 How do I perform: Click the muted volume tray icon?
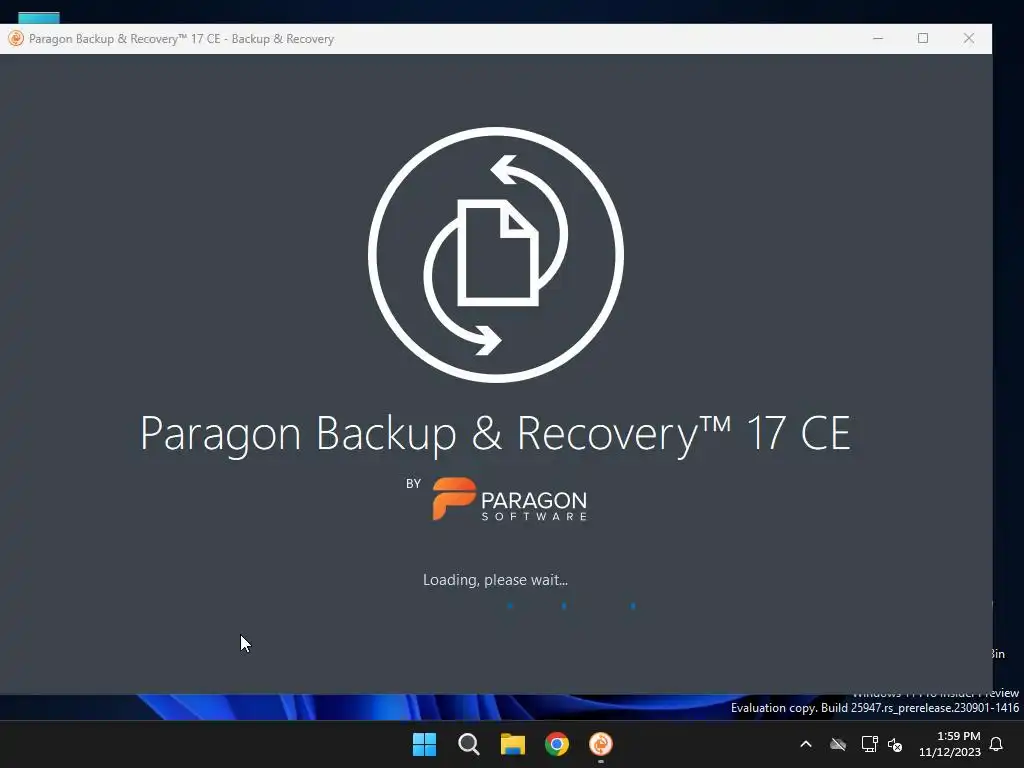tap(895, 744)
